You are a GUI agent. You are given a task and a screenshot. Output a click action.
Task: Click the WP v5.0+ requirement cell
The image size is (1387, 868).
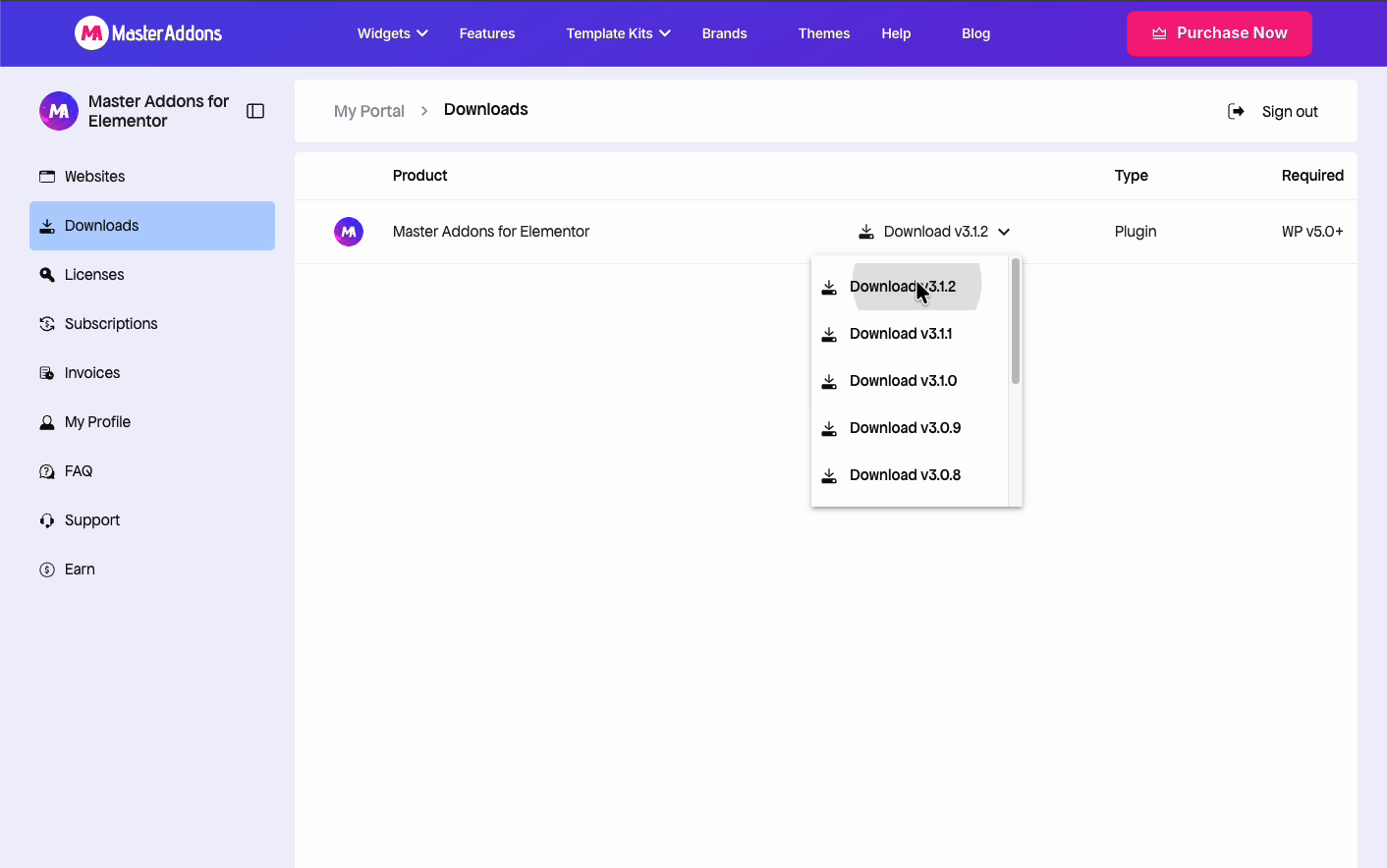[1312, 232]
